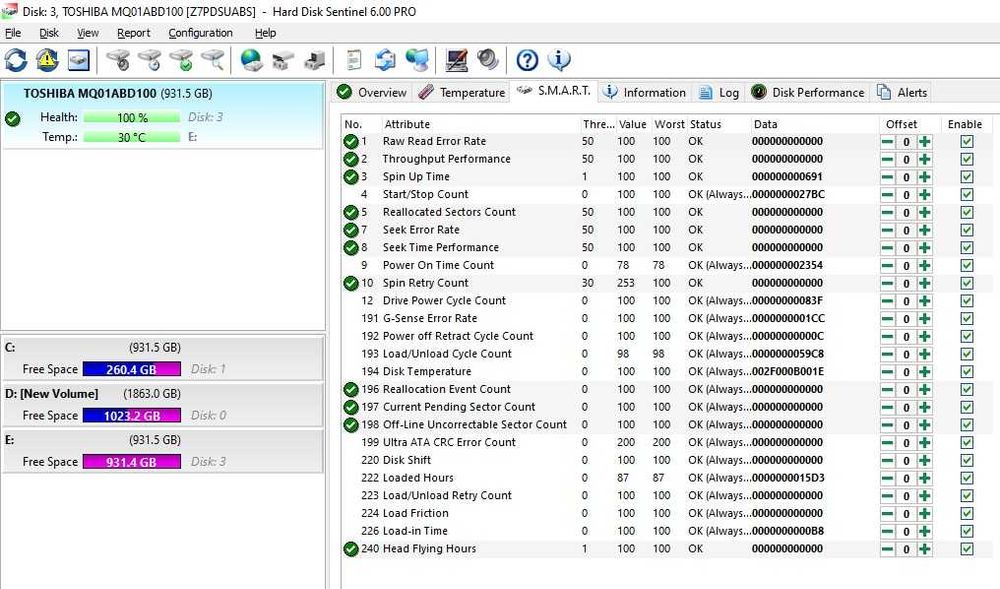
Task: Click the computer with disk toolbar icon
Action: [x=314, y=61]
